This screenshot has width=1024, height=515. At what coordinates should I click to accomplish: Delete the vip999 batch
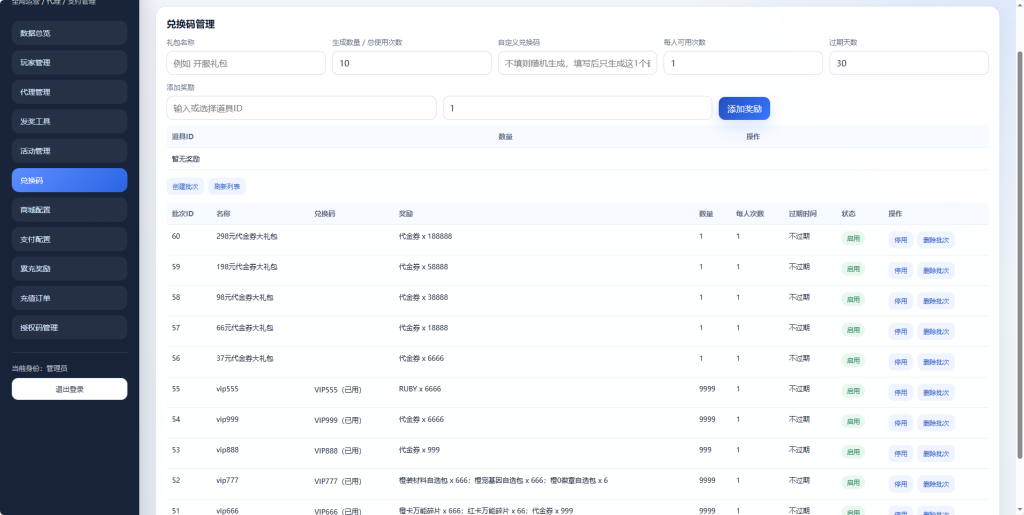click(x=936, y=423)
